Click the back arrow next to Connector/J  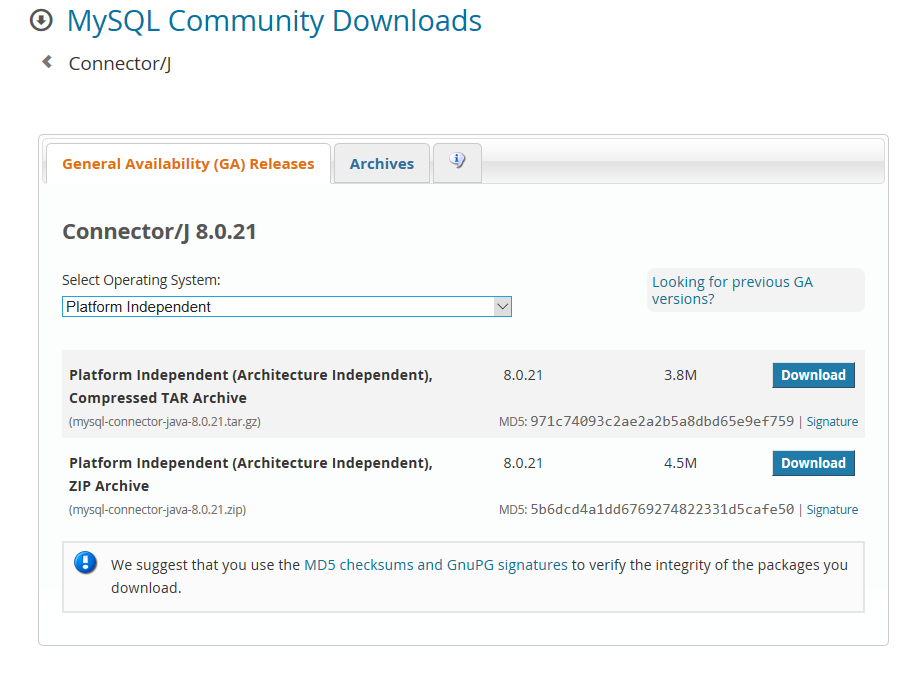point(47,62)
